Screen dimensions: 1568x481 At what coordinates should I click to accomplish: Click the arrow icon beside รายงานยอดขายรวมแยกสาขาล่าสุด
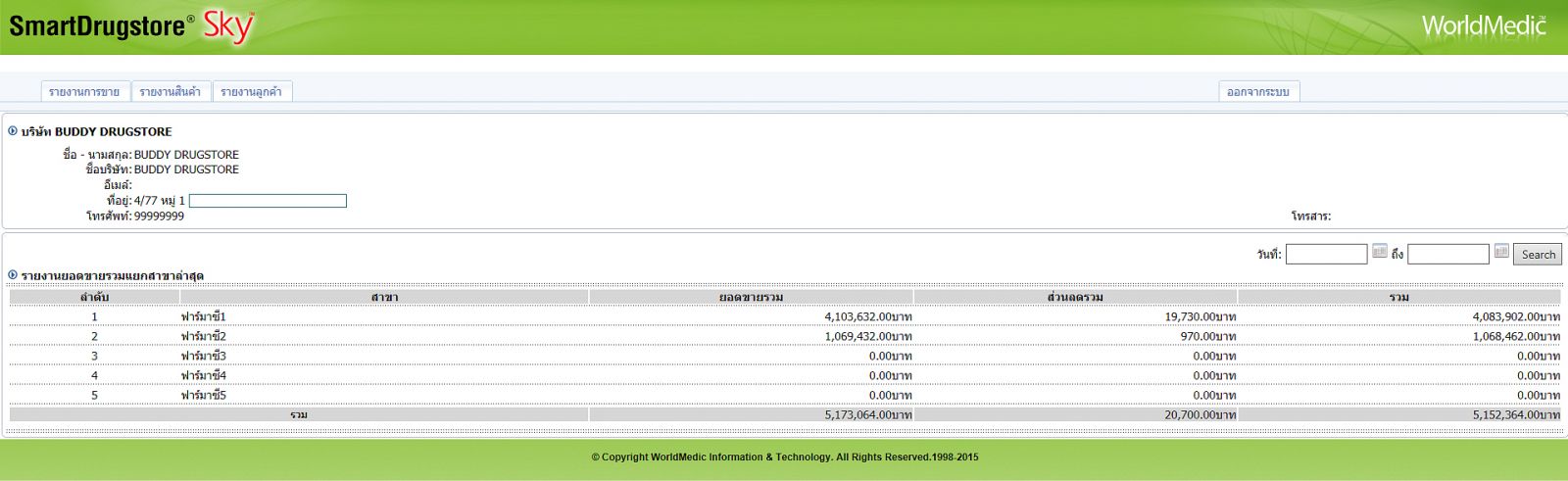point(13,275)
